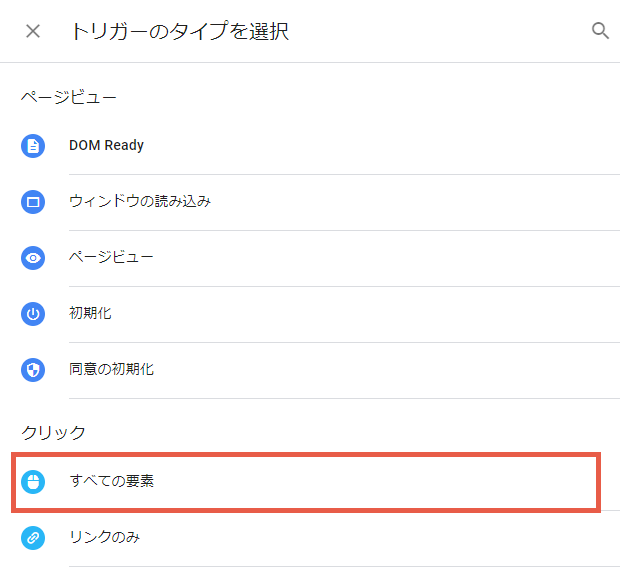Select ページビュー trigger item label
620x581 pixels.
coord(111,257)
